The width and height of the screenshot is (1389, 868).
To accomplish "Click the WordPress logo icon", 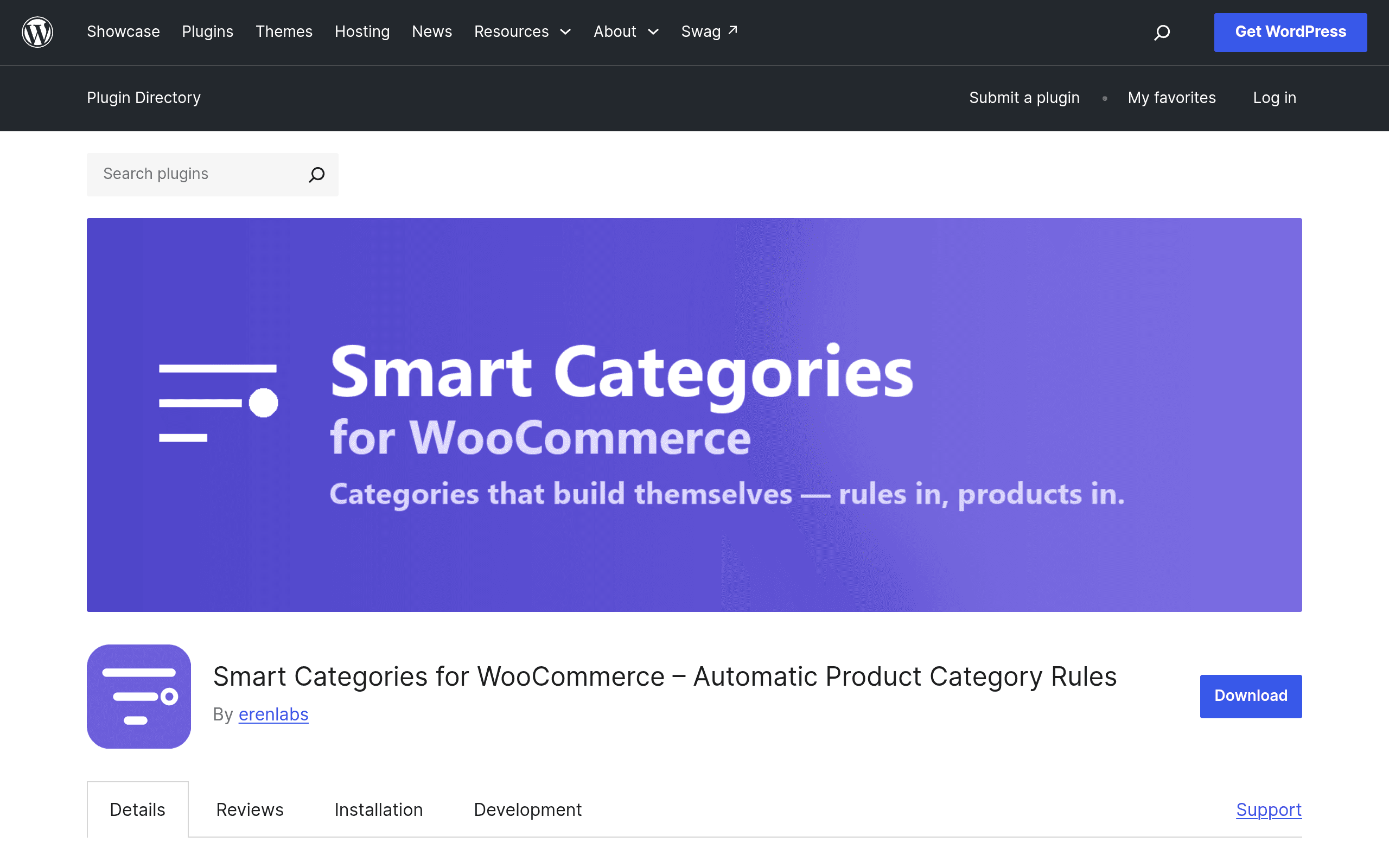I will click(x=37, y=32).
